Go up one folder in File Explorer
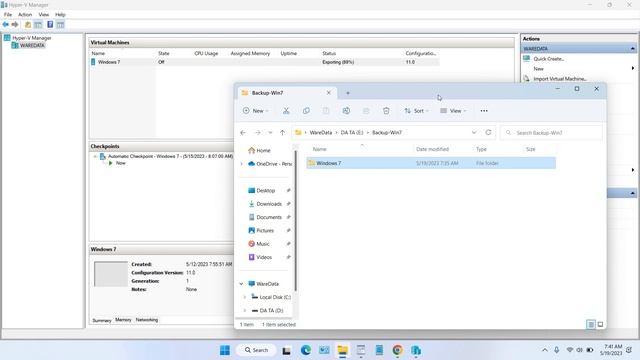The image size is (640, 360). 282,133
